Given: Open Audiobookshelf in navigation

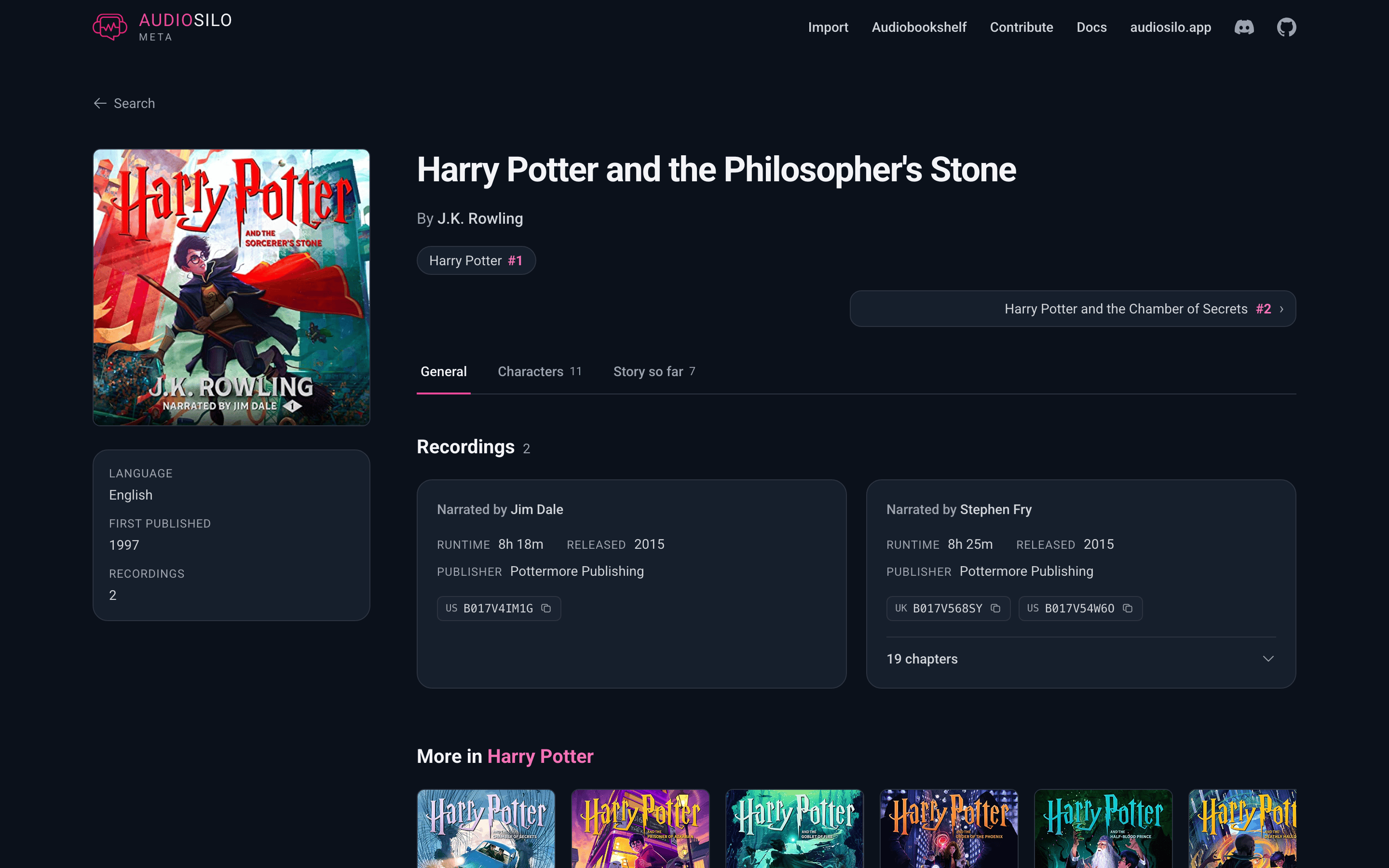Looking at the screenshot, I should (919, 27).
